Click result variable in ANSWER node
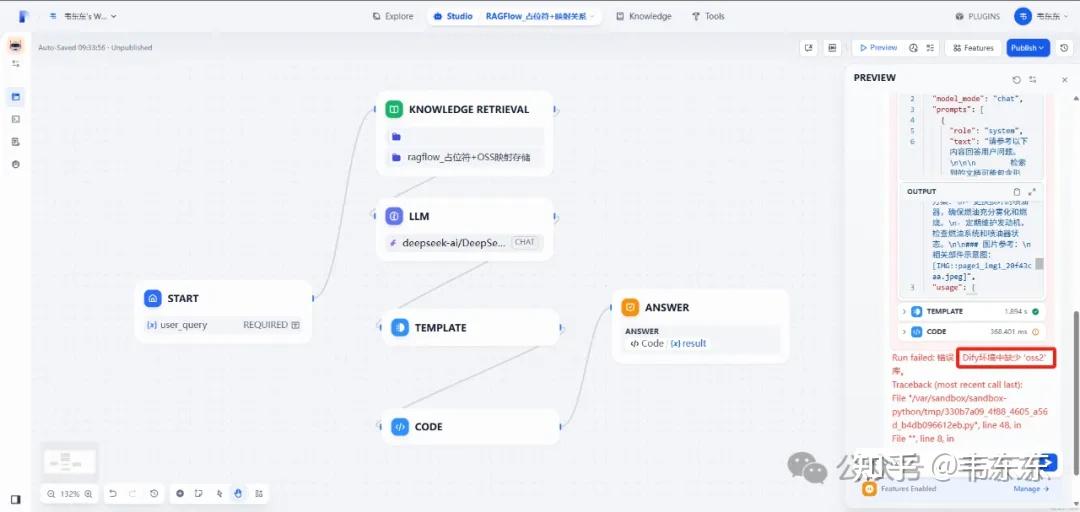Image resolution: width=1080 pixels, height=512 pixels. click(688, 343)
